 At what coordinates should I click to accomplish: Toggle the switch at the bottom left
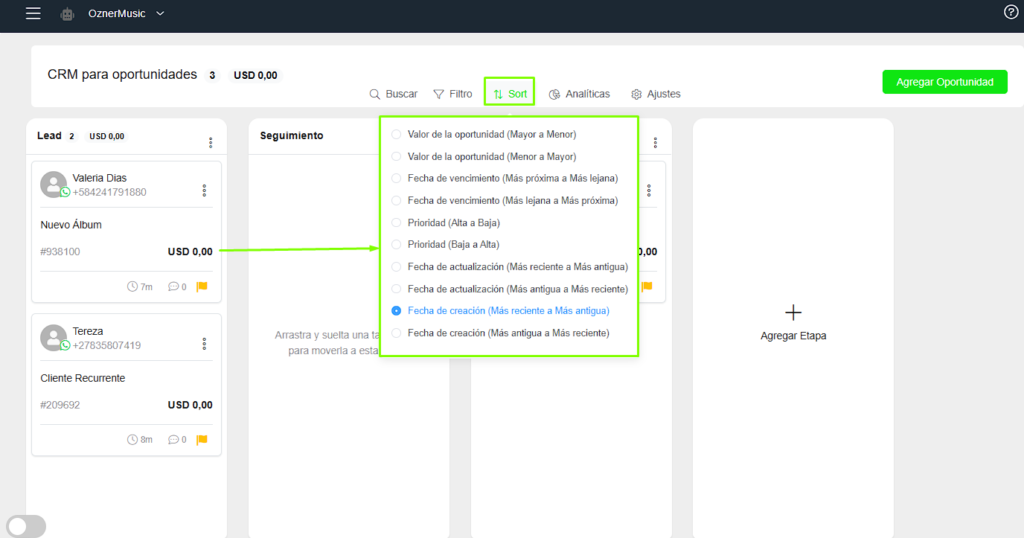pyautogui.click(x=26, y=526)
